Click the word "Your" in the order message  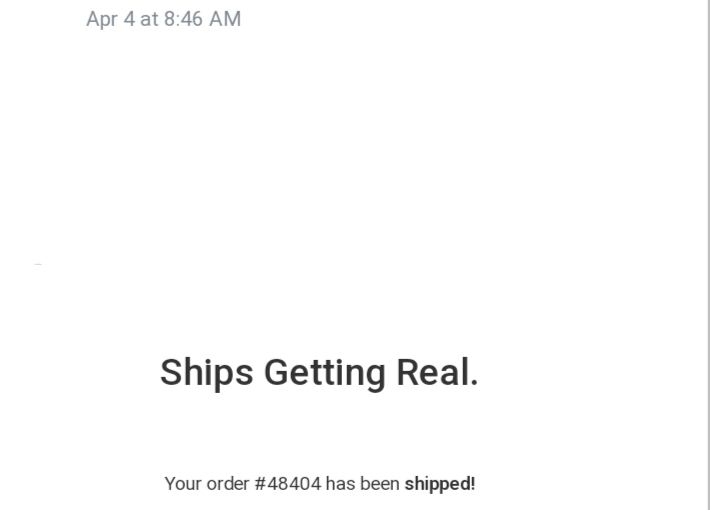click(x=181, y=484)
